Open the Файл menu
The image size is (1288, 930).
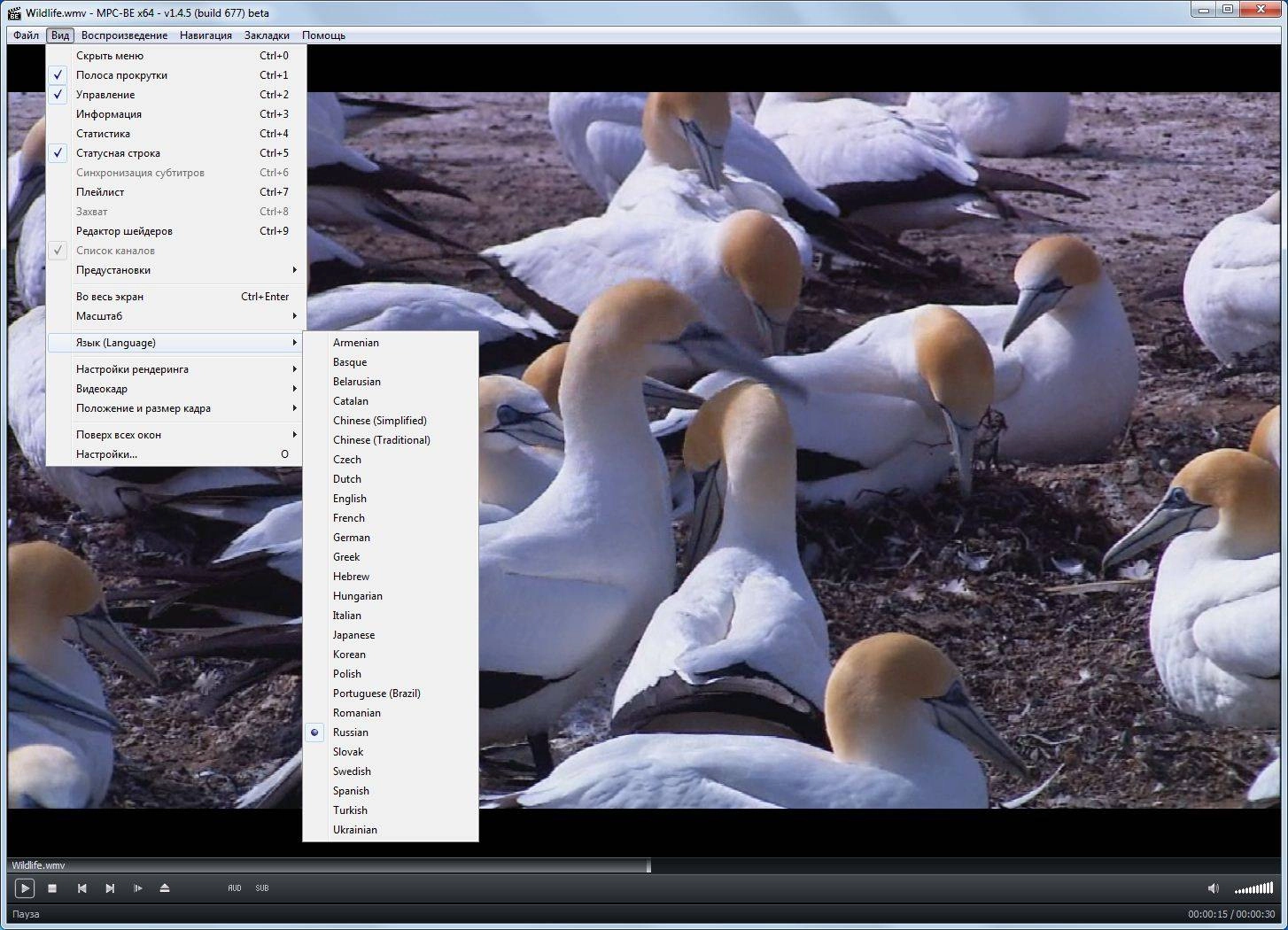(26, 35)
